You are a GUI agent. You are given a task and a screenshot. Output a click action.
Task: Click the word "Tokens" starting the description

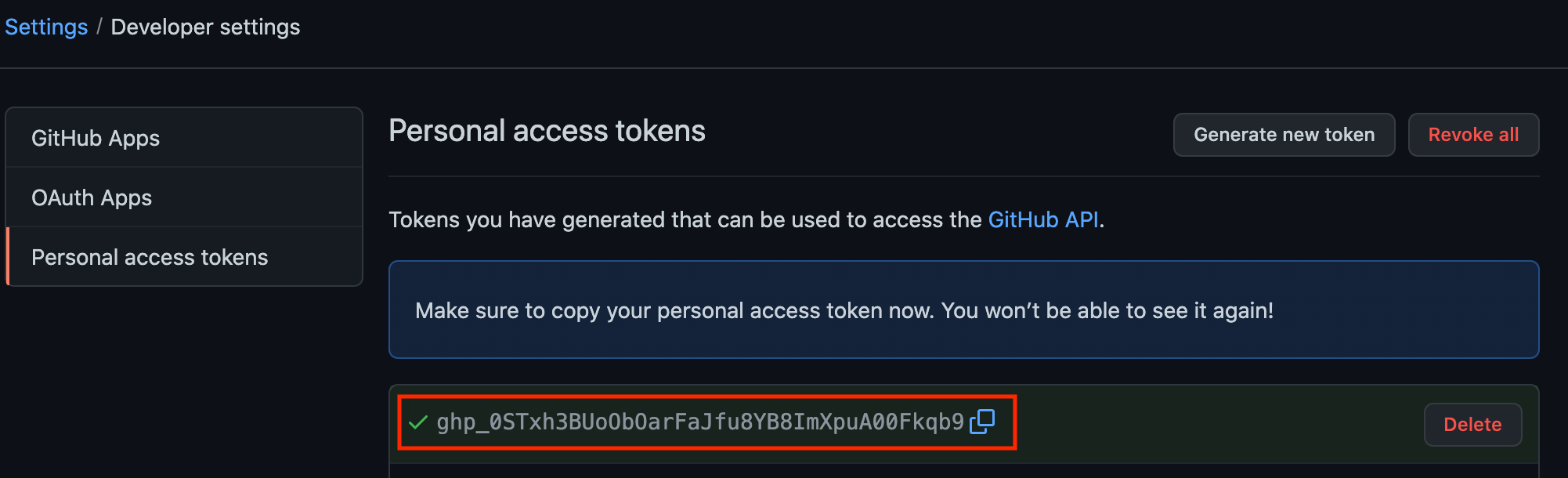[x=424, y=219]
